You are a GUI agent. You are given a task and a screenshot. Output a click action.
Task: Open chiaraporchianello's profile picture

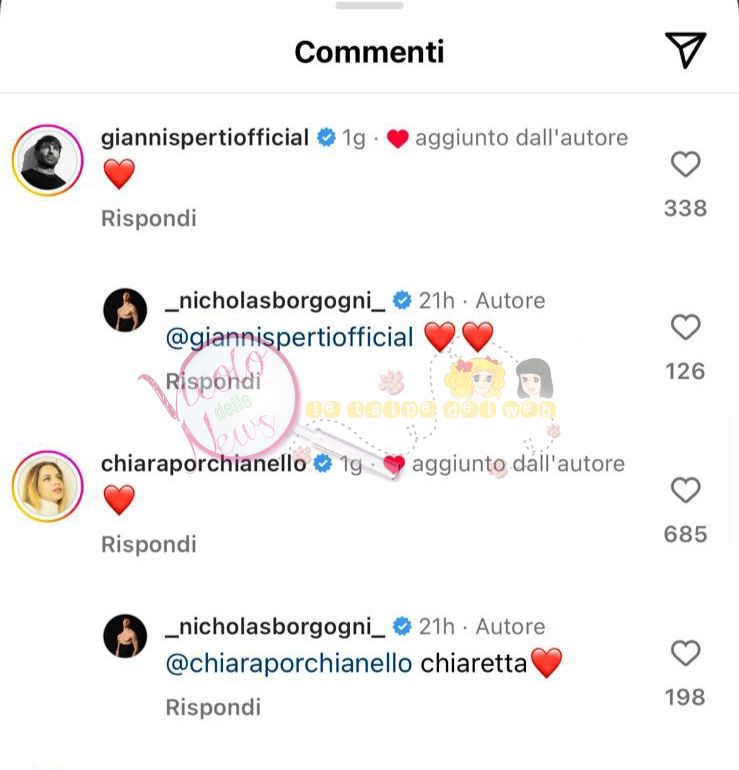click(48, 486)
